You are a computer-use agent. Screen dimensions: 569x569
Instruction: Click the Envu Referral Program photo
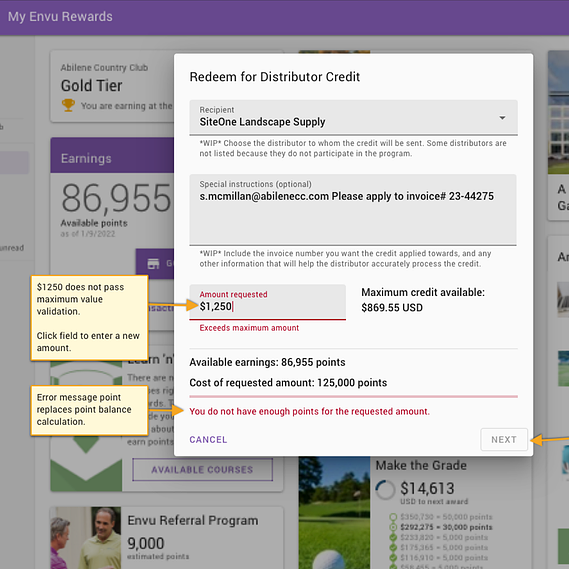86,538
